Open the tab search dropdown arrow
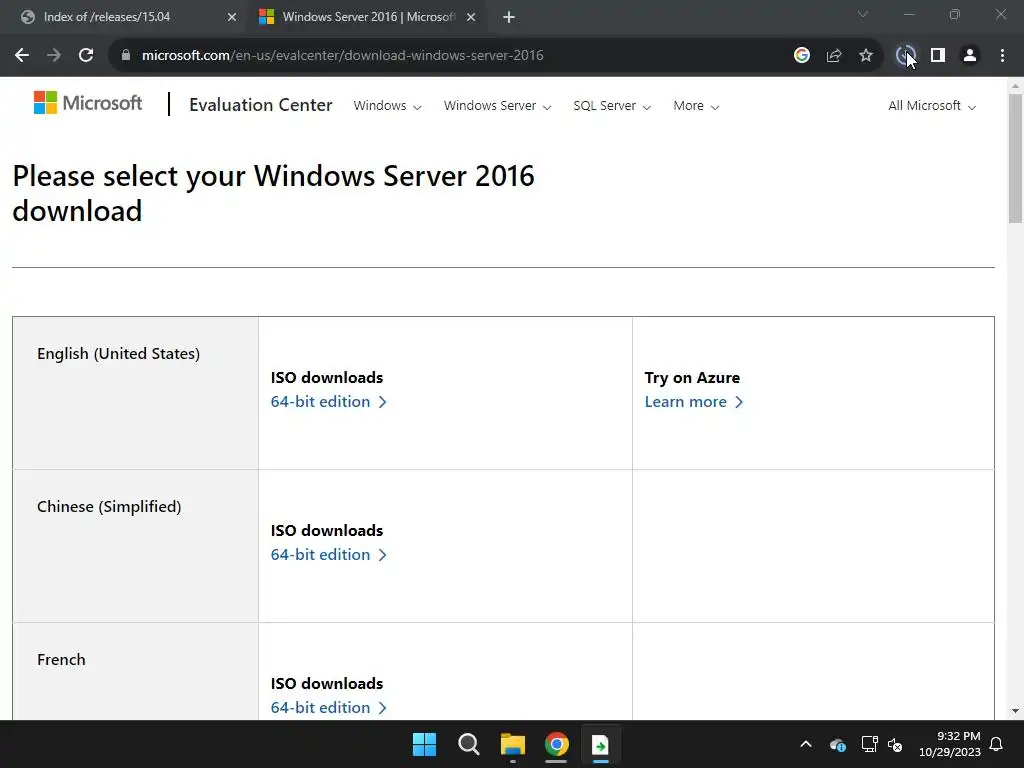 pyautogui.click(x=863, y=14)
